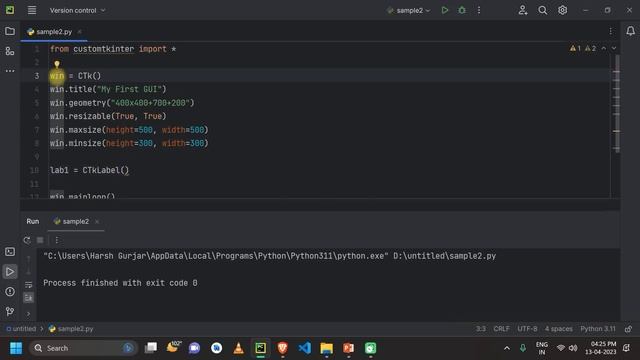Open Run panel more options

[57, 240]
